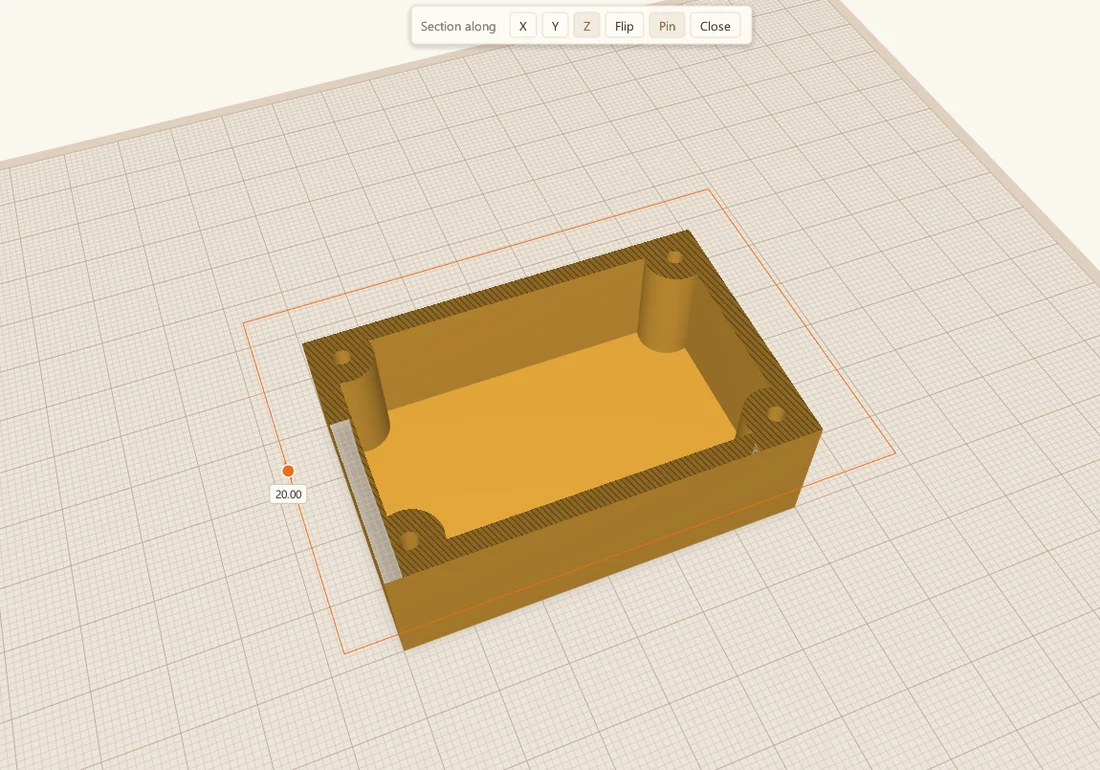Click the "Section along" label
The image size is (1100, 770).
tap(458, 26)
